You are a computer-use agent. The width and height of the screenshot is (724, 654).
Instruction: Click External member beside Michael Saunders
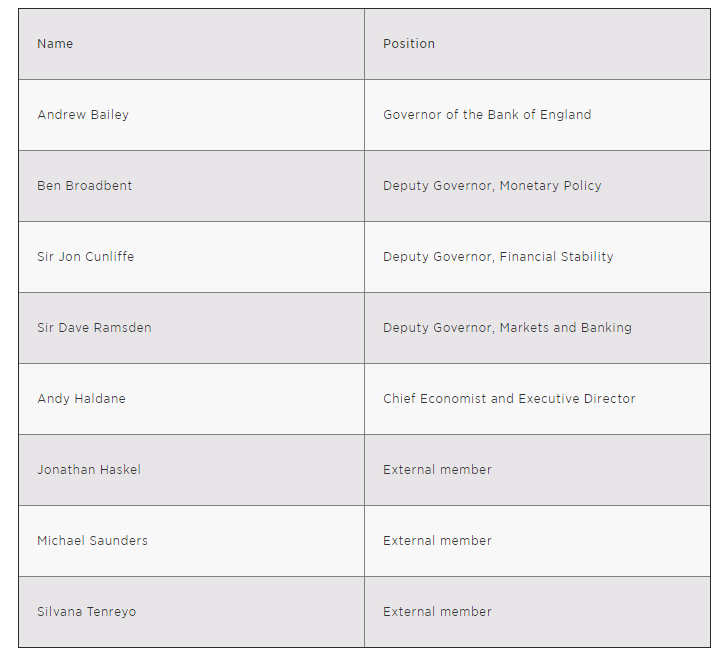pos(437,541)
